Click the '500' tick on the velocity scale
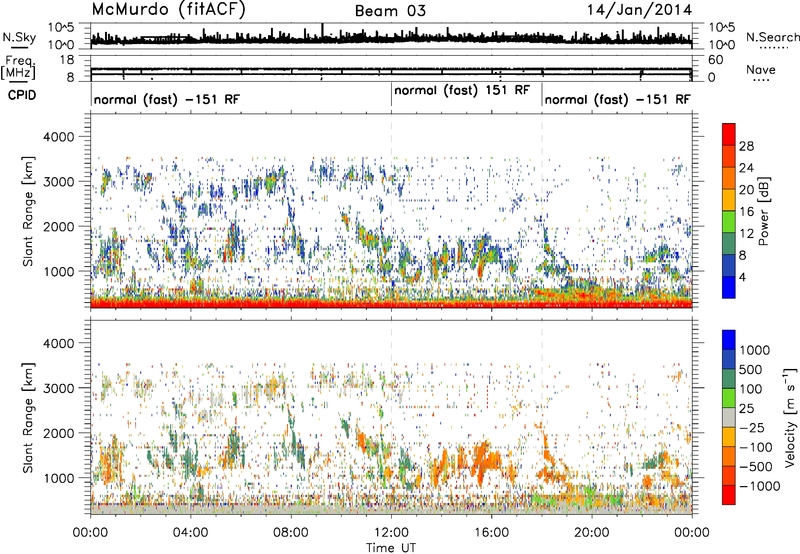This screenshot has width=800, height=554. [751, 370]
